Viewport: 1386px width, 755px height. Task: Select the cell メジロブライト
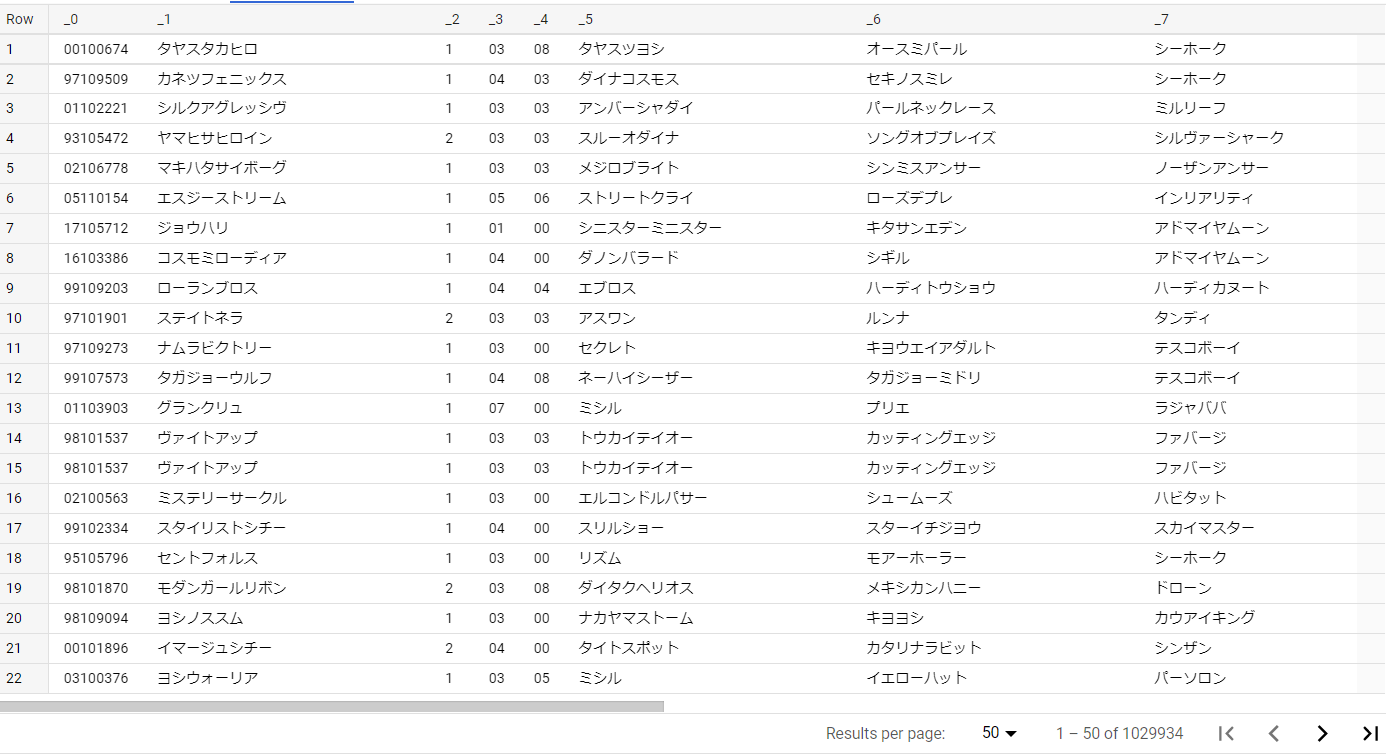(629, 168)
